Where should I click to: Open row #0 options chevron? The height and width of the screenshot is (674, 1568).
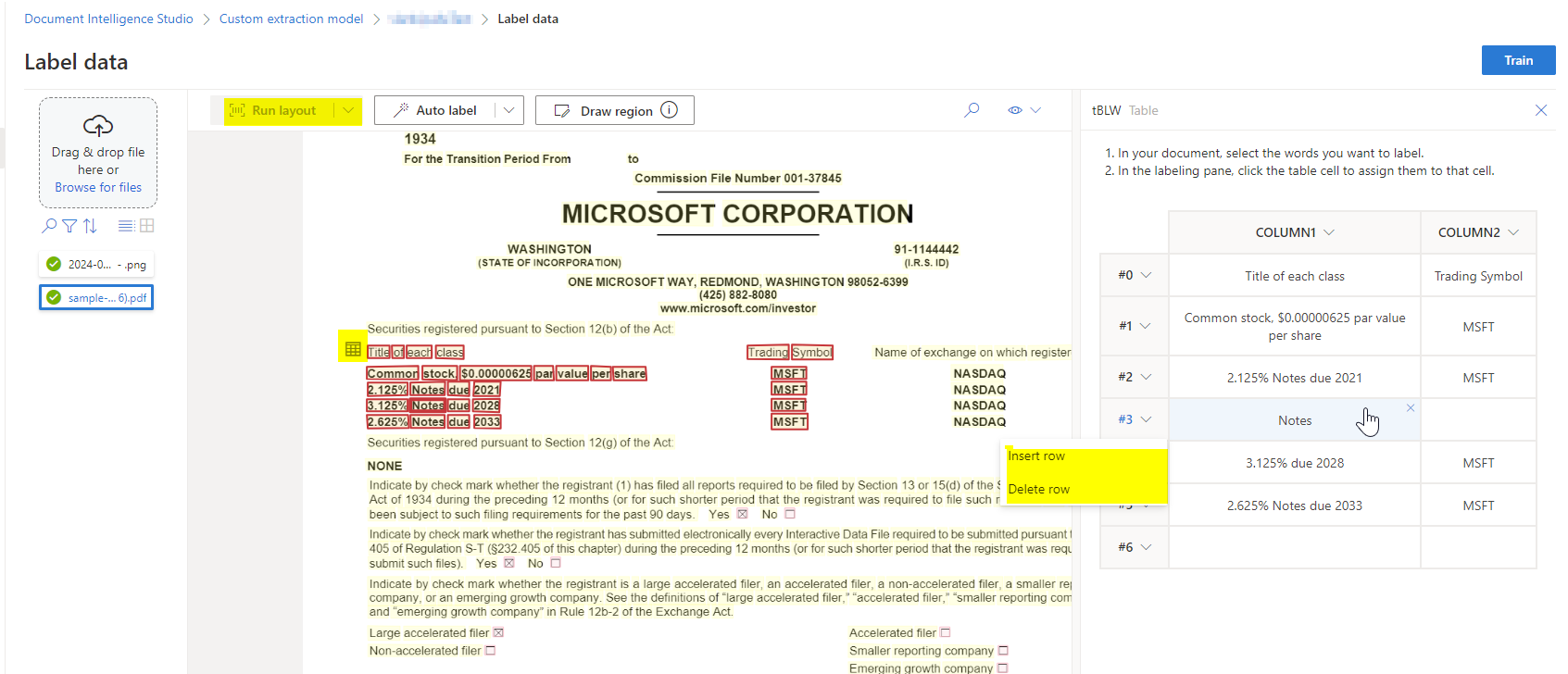point(1146,275)
